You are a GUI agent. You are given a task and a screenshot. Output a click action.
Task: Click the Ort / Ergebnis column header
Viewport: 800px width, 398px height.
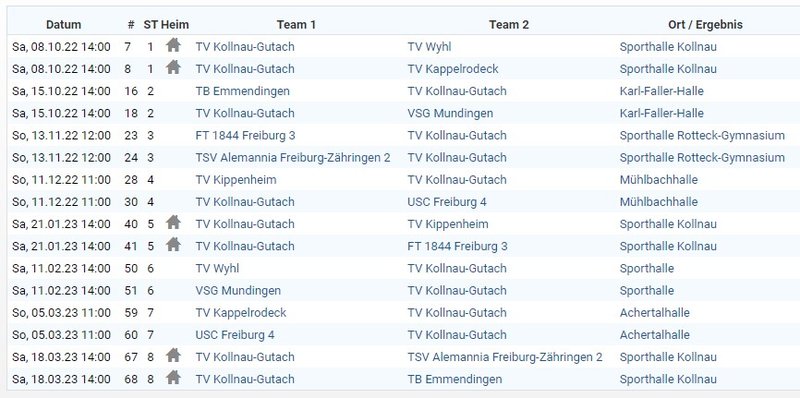705,24
